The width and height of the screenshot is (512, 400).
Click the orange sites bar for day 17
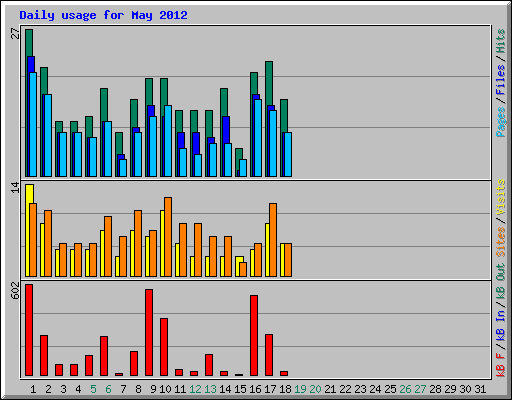(273, 240)
